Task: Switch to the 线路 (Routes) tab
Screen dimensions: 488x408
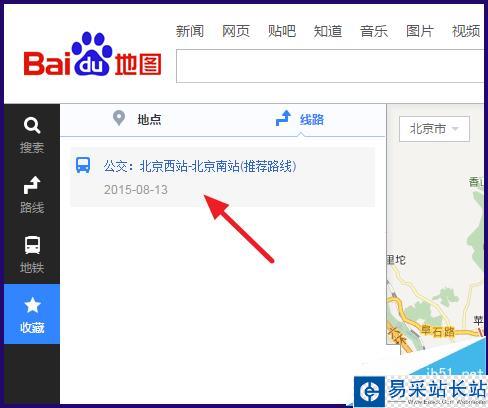Action: click(x=312, y=119)
